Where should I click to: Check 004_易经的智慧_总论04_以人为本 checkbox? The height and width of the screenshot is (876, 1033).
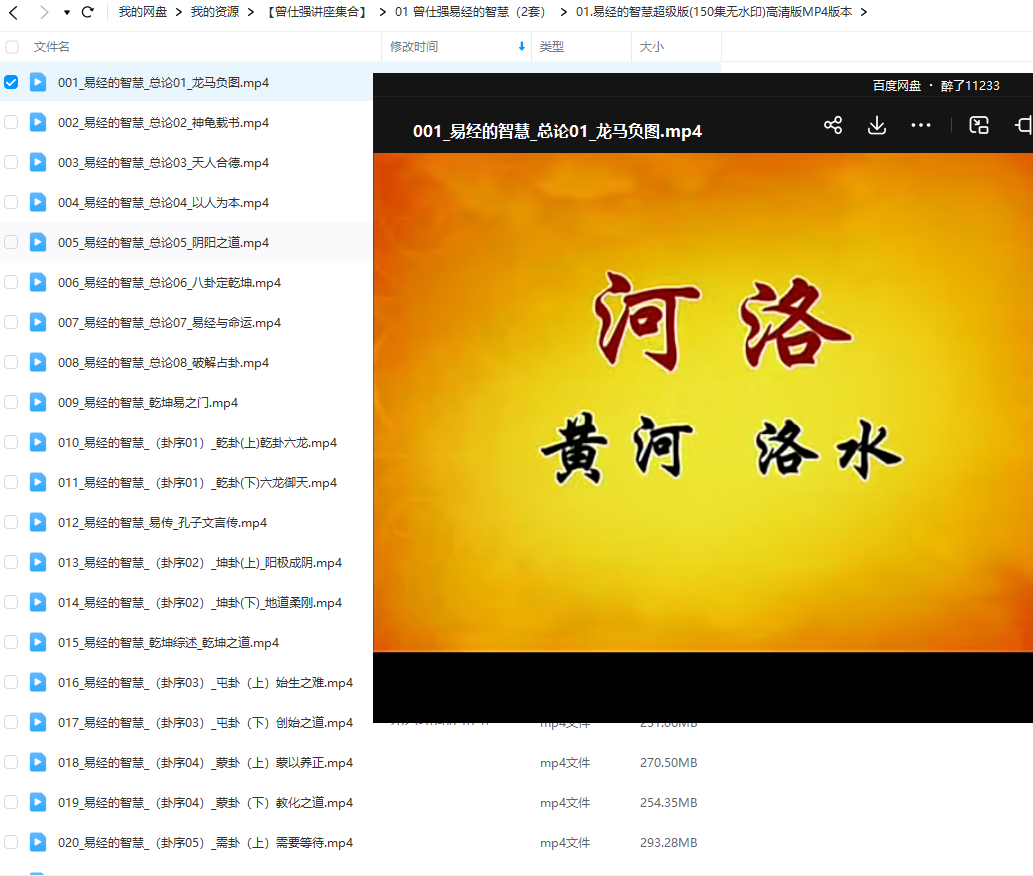pos(11,202)
